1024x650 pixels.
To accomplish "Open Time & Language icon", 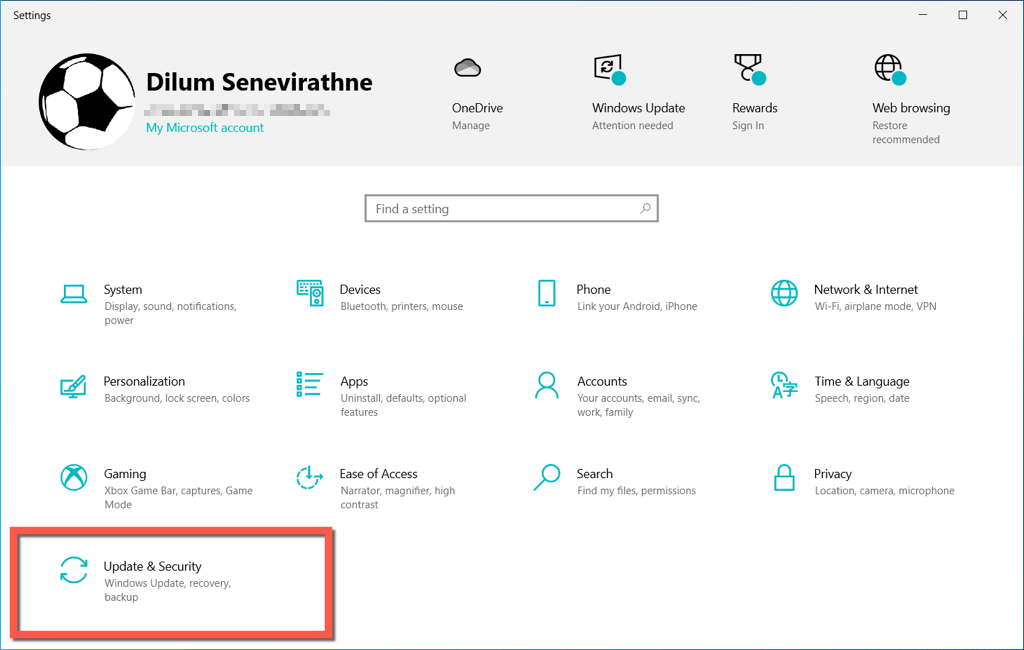I will coord(784,385).
